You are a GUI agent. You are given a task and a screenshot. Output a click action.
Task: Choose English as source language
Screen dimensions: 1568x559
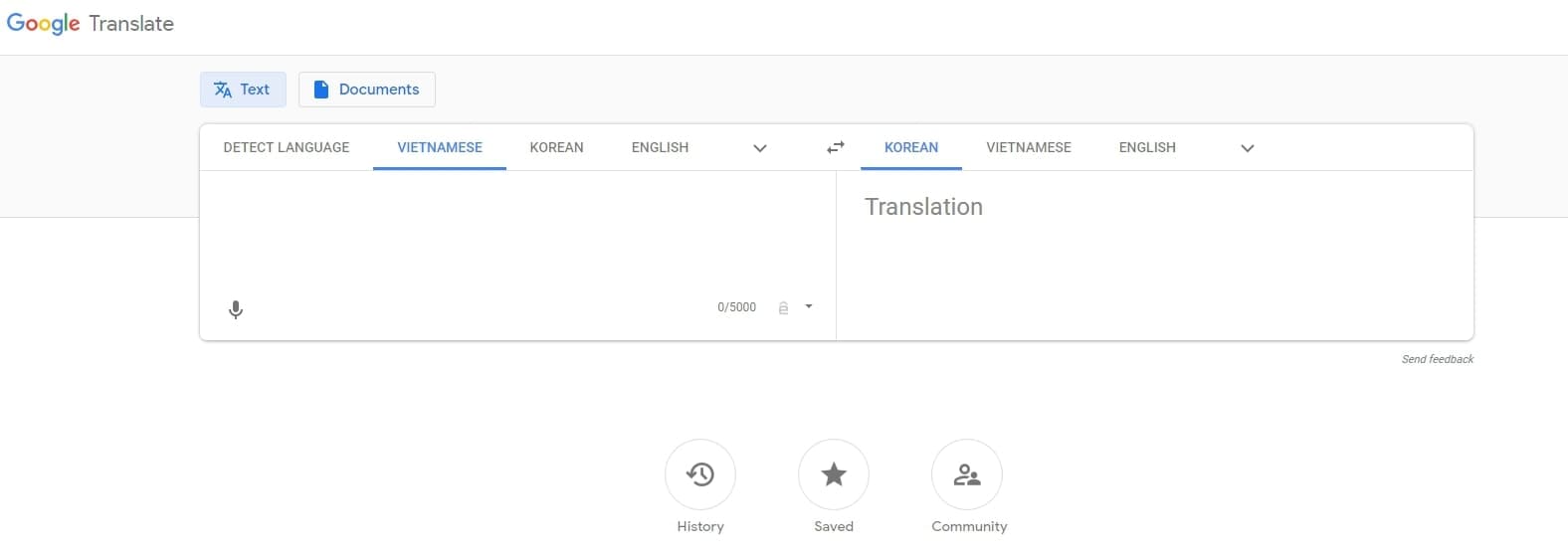click(x=660, y=147)
